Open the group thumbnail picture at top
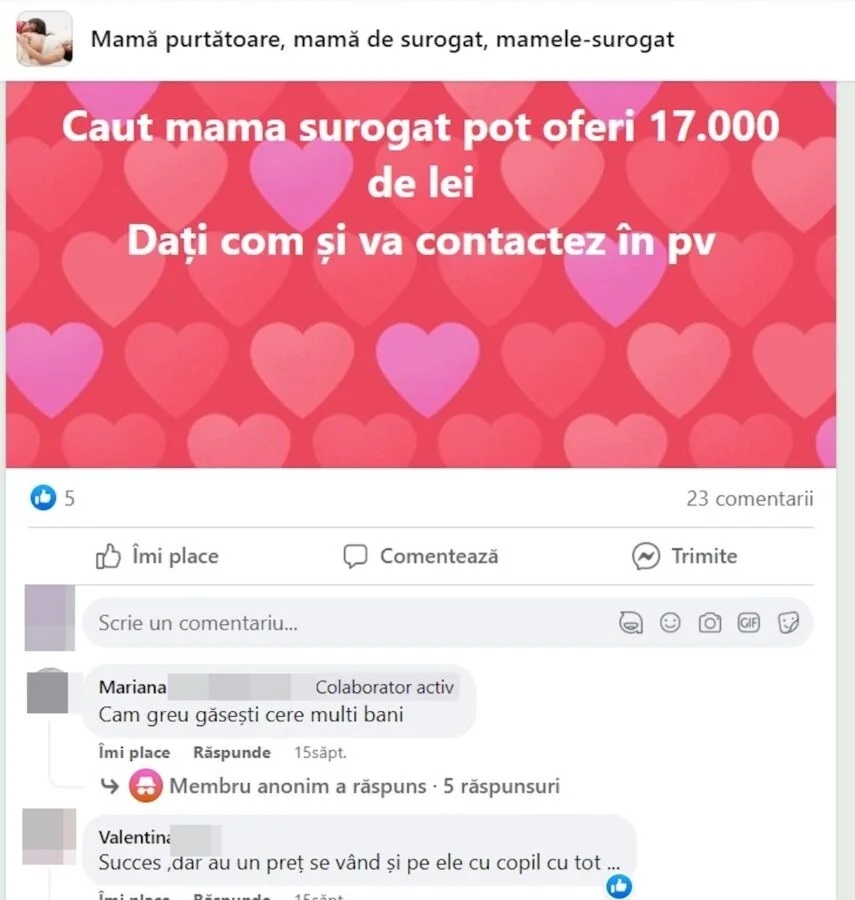The width and height of the screenshot is (855, 900). (x=44, y=39)
